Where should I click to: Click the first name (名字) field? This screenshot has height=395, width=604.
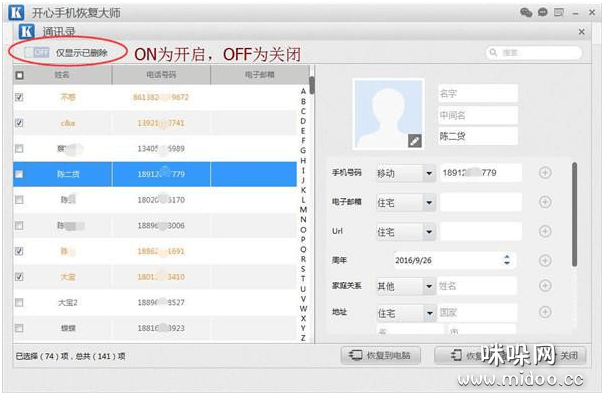click(x=478, y=94)
